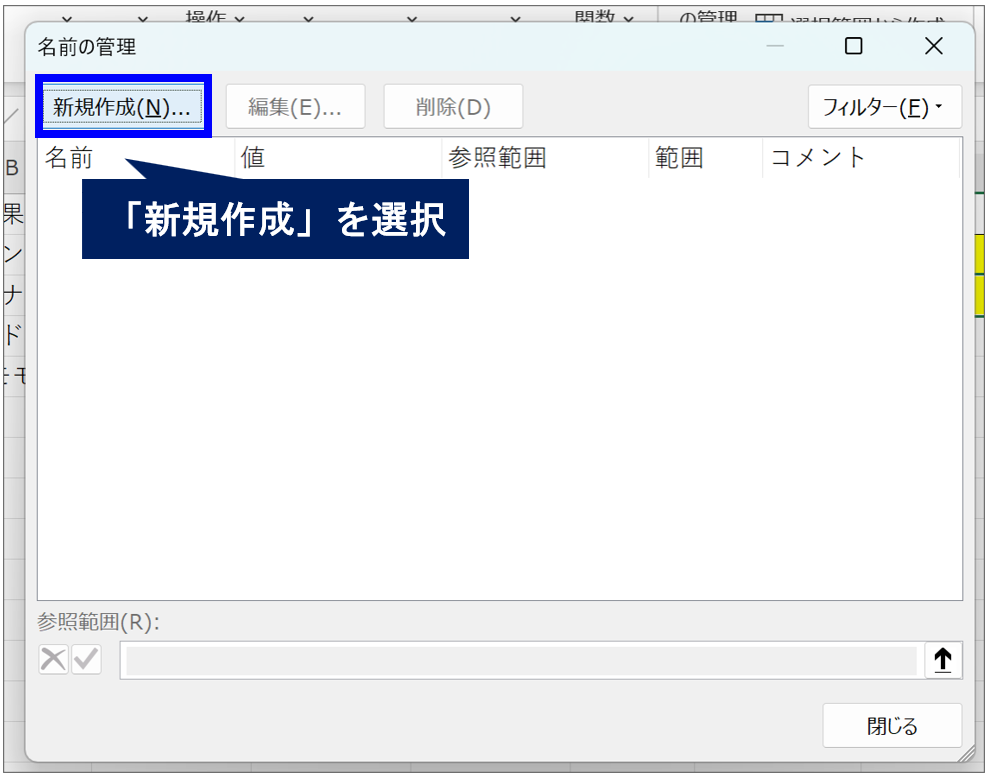
Task: Click the resize grip at dialog corner
Action: [x=965, y=753]
